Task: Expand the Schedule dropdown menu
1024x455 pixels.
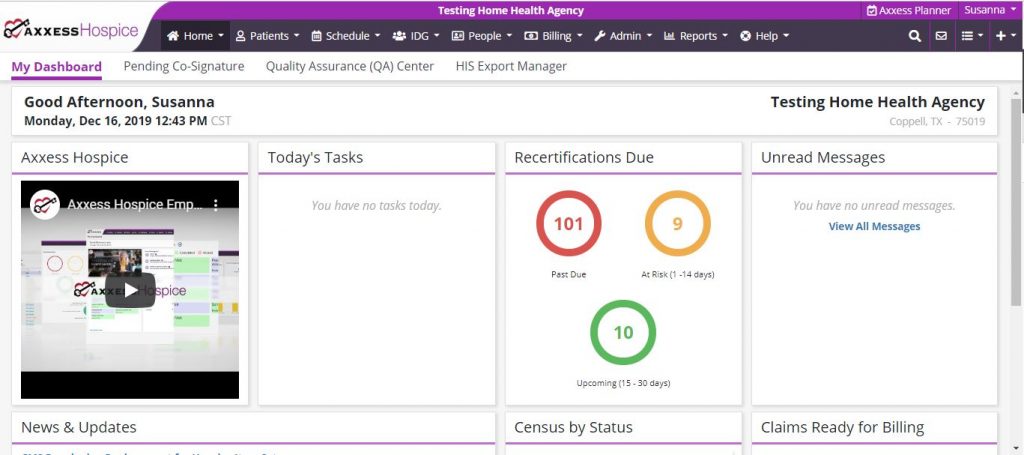Action: (x=345, y=36)
